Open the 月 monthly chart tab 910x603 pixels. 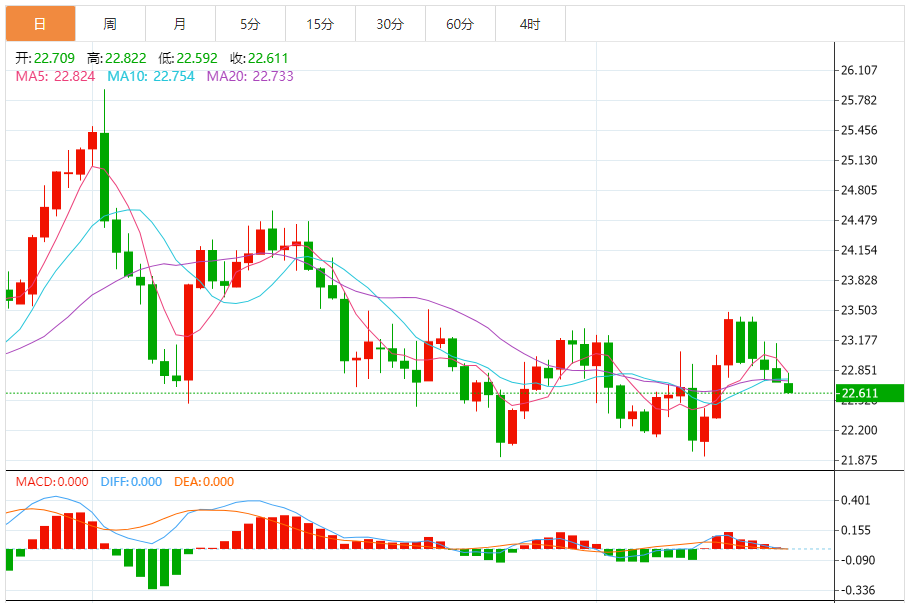(x=180, y=24)
